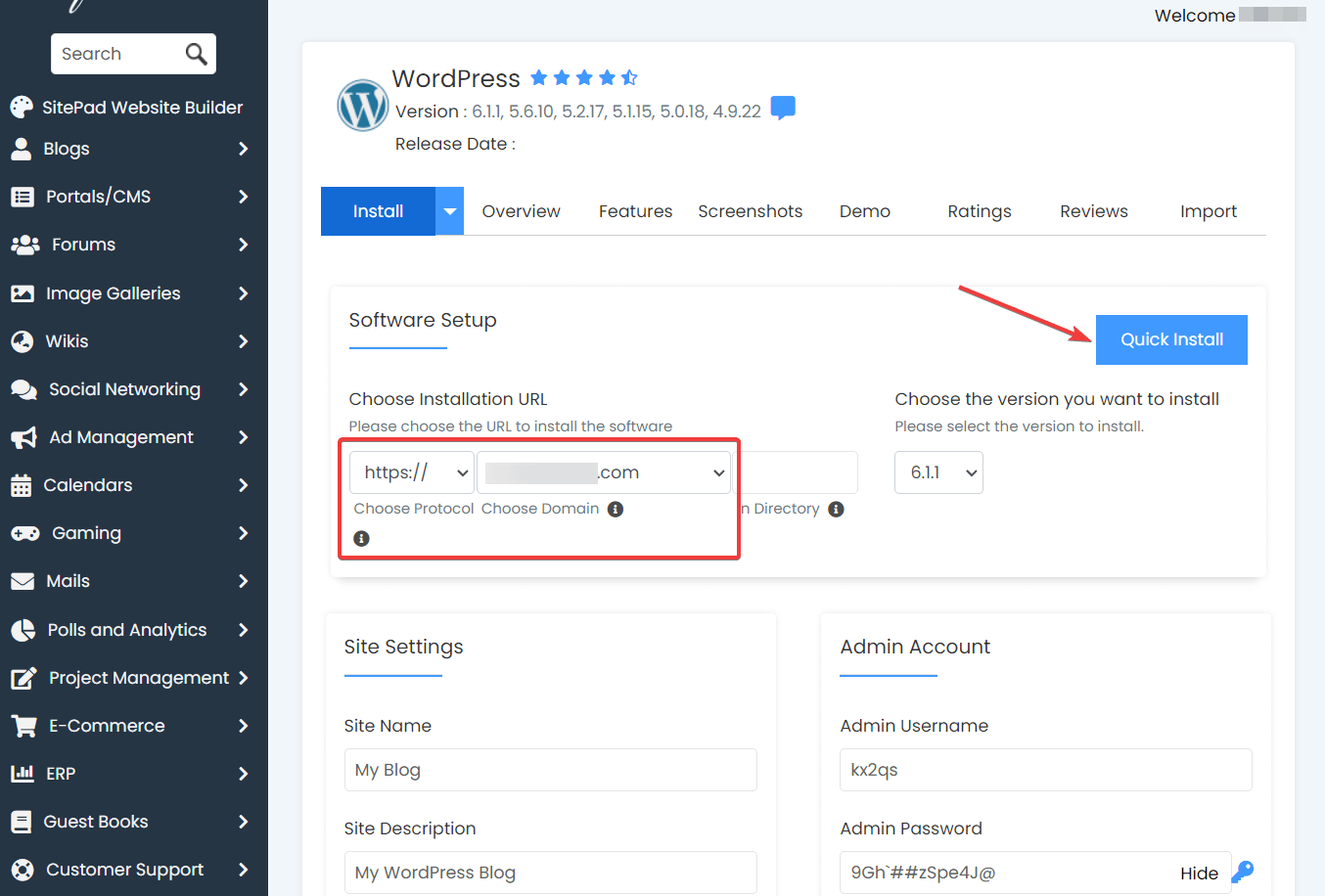Click the Blogs sidebar icon

[x=22, y=149]
